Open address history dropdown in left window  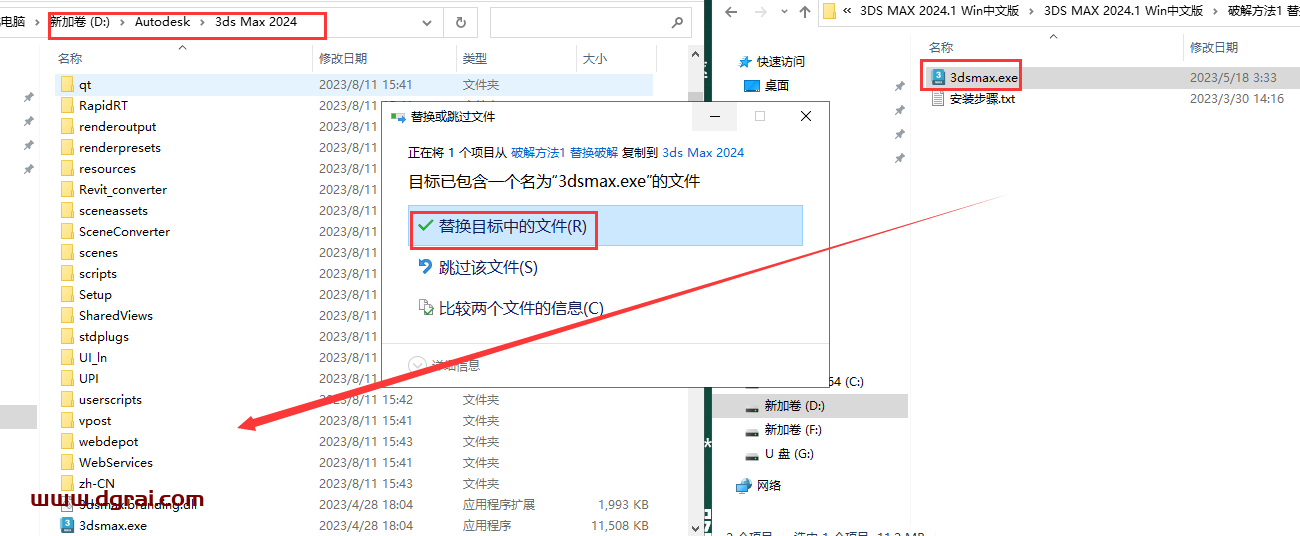coord(427,22)
